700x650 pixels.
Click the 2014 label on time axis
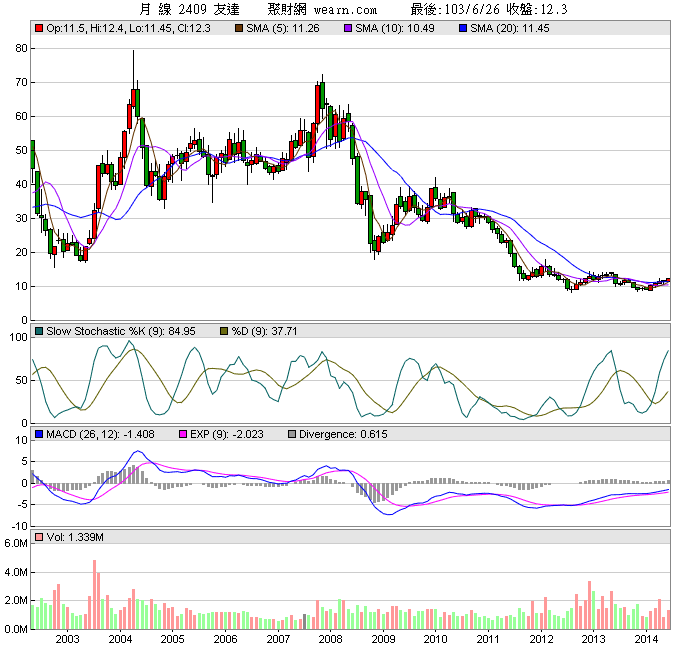646,639
